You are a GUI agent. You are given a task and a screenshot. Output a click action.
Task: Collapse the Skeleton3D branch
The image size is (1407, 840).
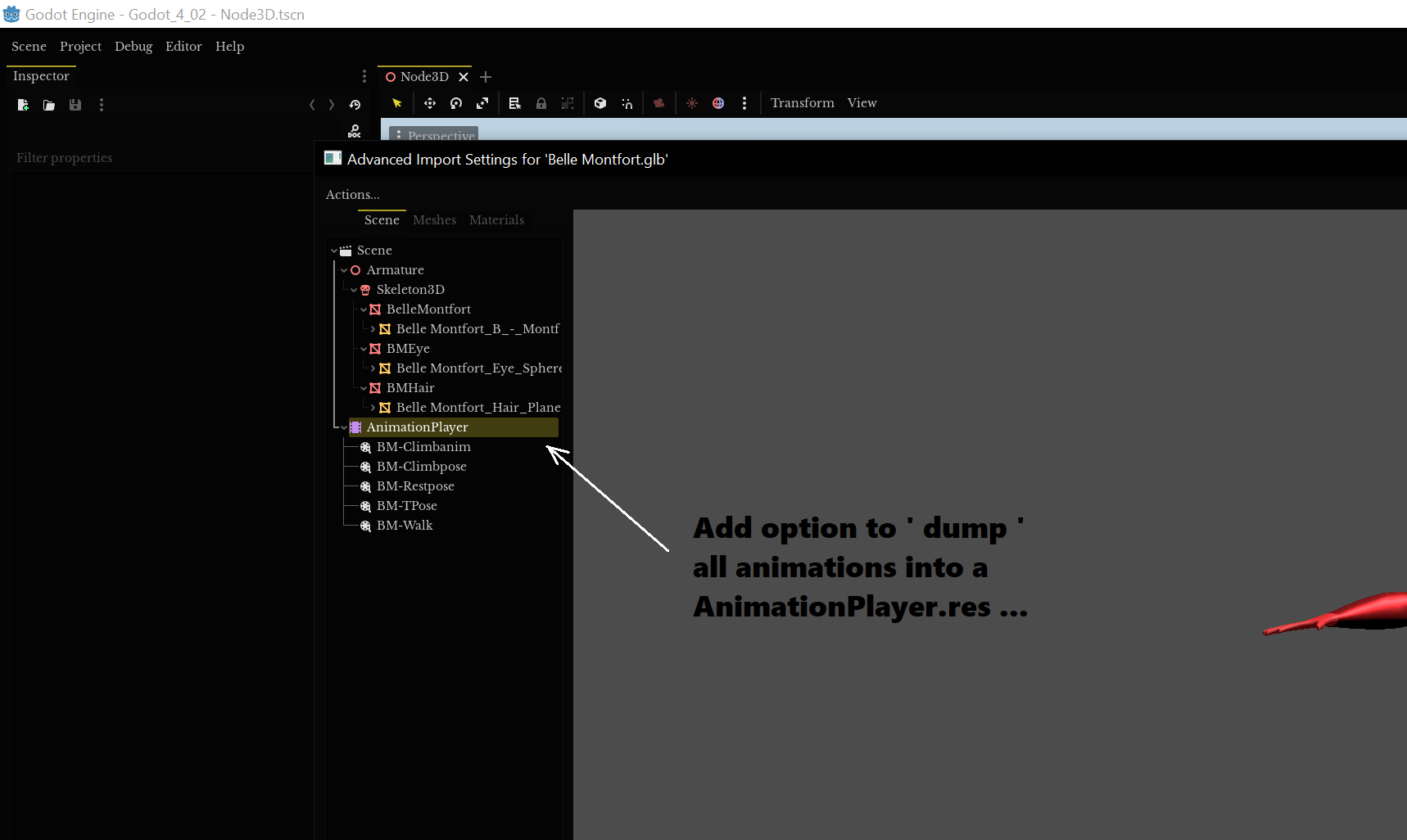pos(354,289)
